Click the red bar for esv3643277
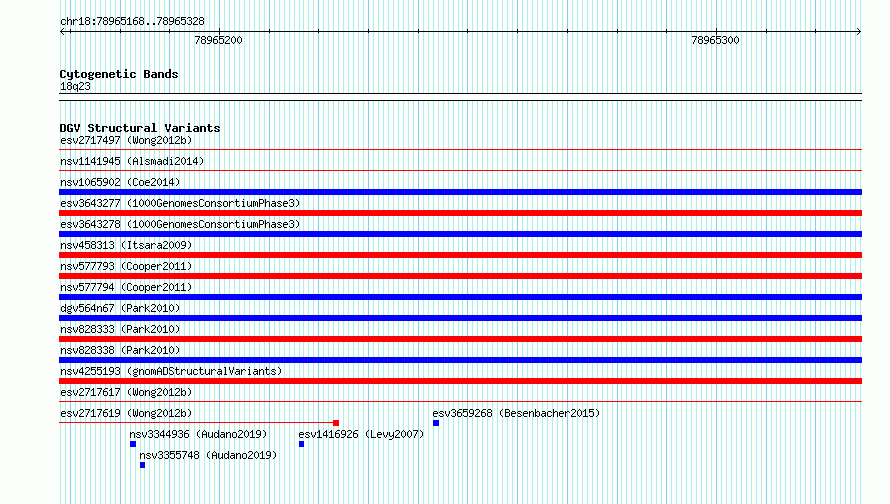 pyautogui.click(x=460, y=213)
